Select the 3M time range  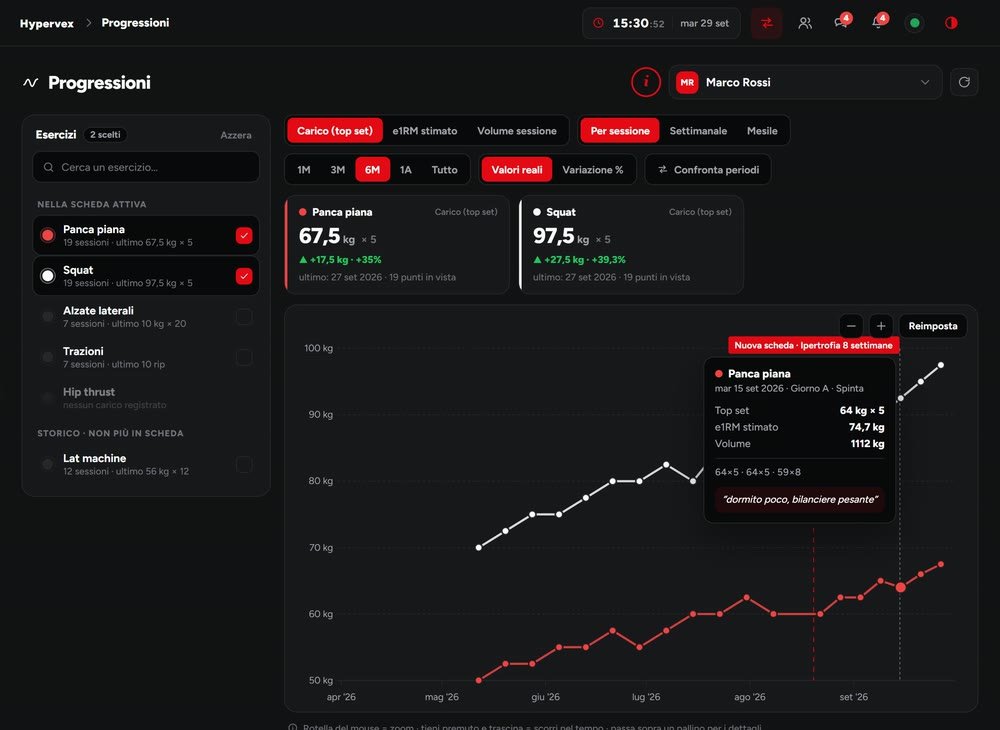click(337, 170)
